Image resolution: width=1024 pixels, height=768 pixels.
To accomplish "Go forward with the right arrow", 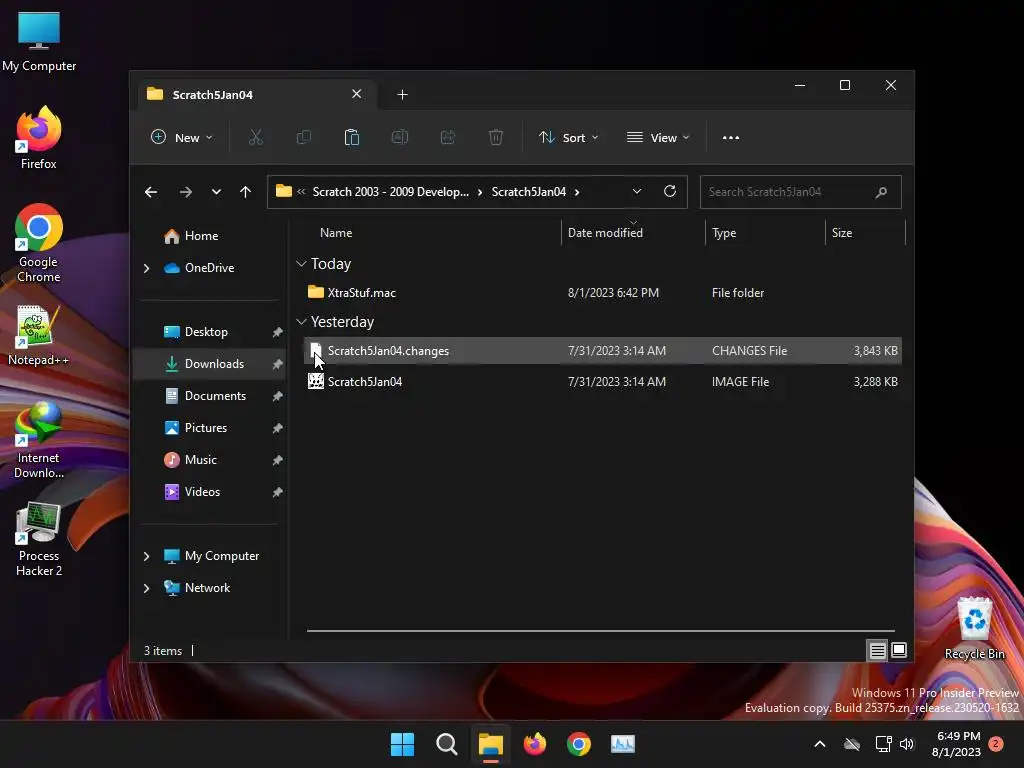I will coord(185,192).
